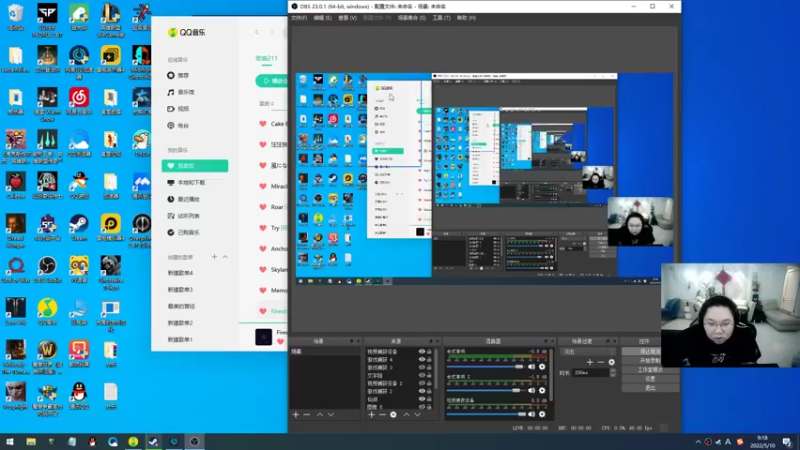Remove selected source with minus icon
Viewport: 800px width, 450px height.
382,415
